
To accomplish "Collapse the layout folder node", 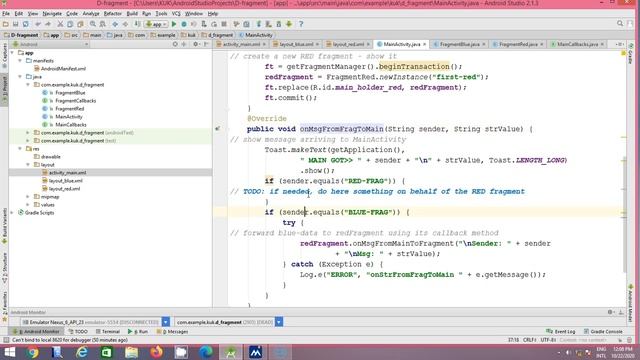I will click(x=28, y=164).
